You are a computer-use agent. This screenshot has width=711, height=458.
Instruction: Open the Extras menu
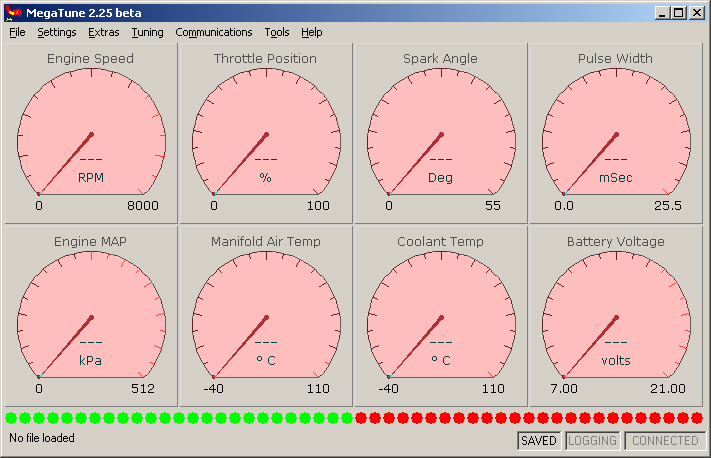click(x=103, y=32)
